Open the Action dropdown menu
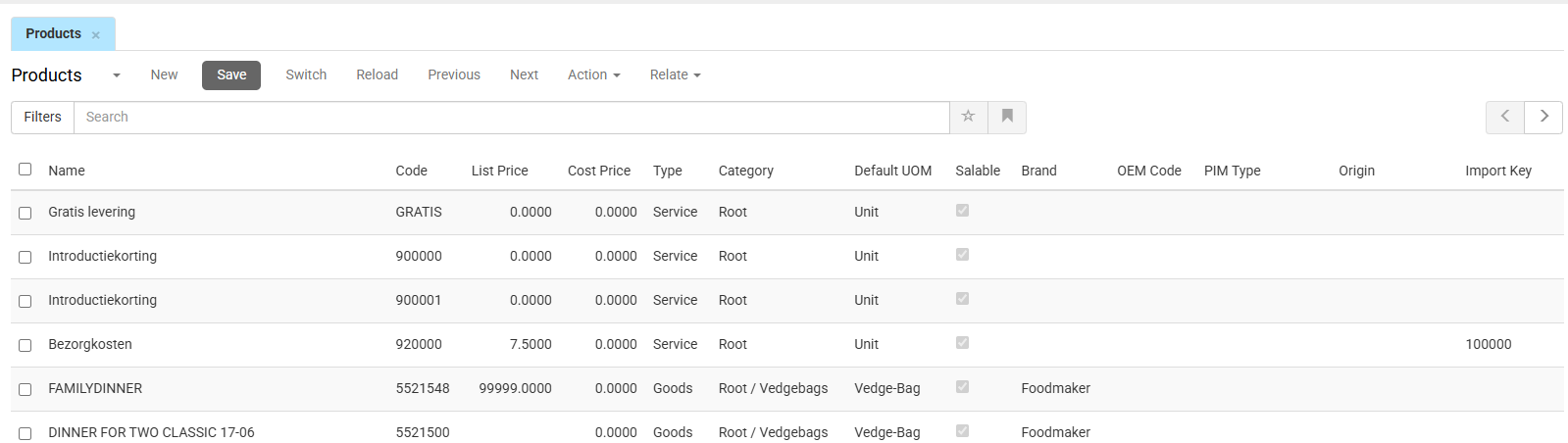 click(x=593, y=74)
